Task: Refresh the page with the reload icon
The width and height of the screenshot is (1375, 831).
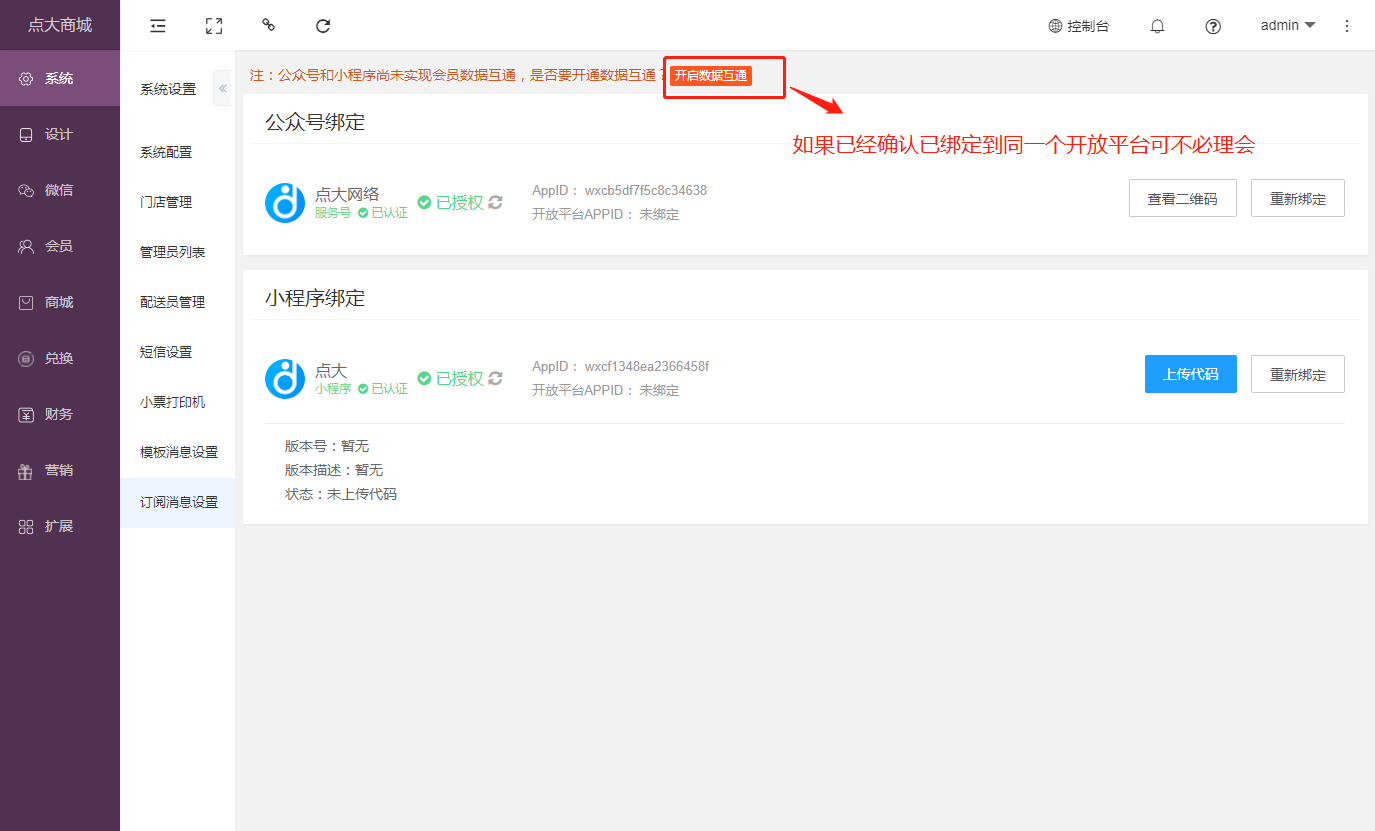Action: tap(323, 26)
